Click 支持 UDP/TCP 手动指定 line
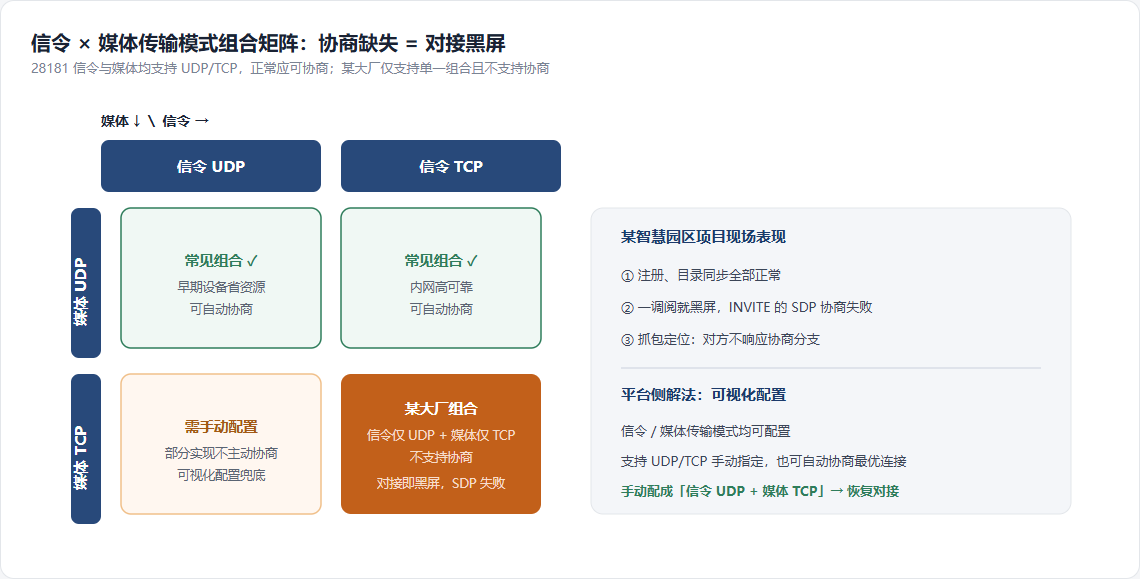This screenshot has width=1140, height=579. [763, 461]
